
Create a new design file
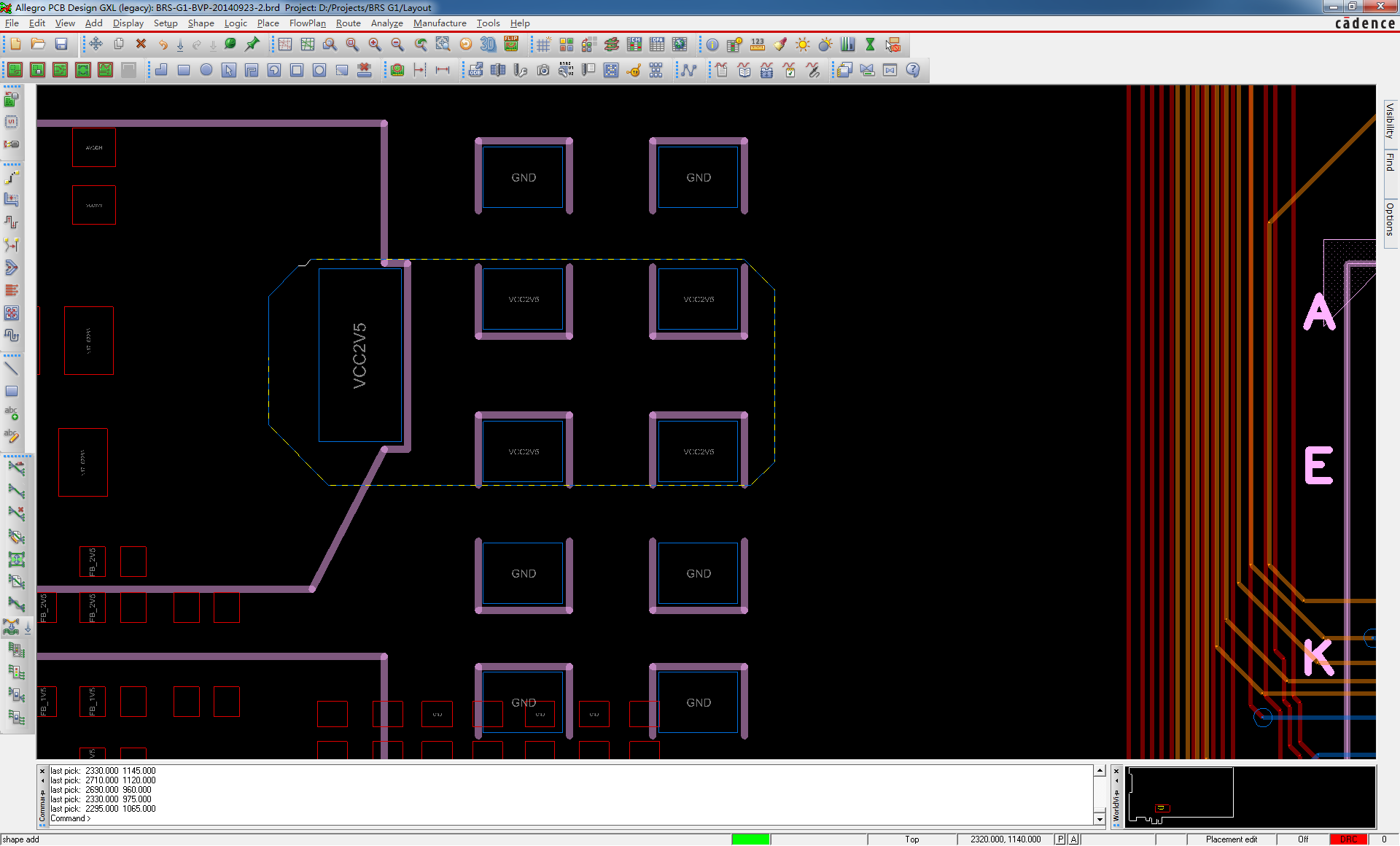pyautogui.click(x=15, y=44)
